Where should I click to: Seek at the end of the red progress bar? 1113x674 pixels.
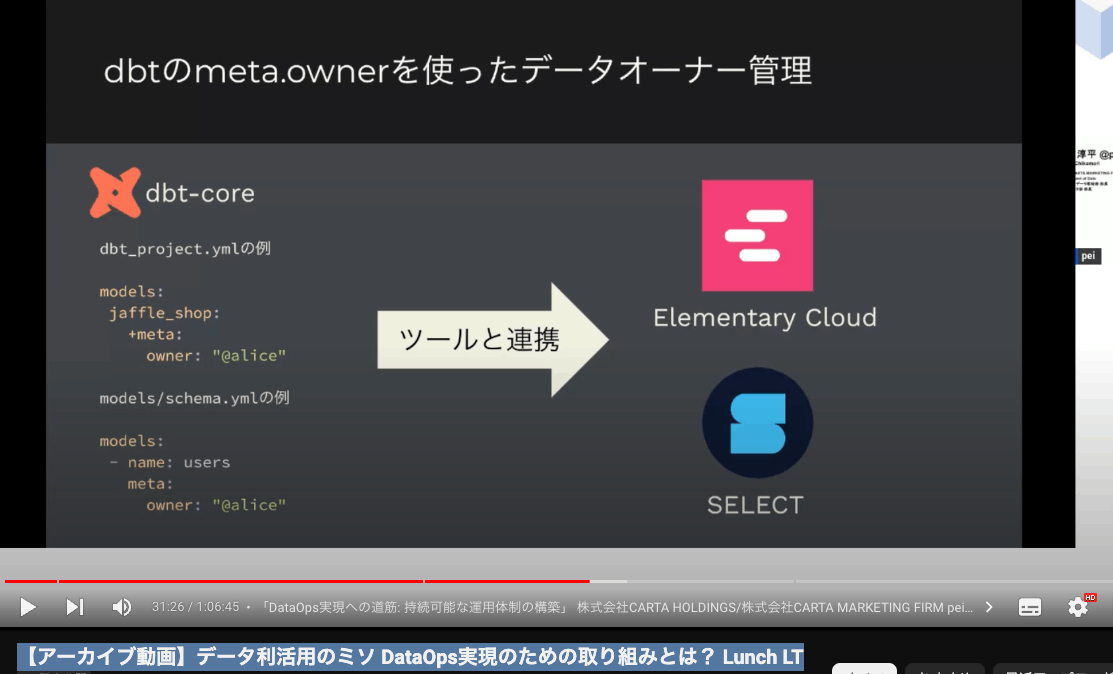(588, 581)
